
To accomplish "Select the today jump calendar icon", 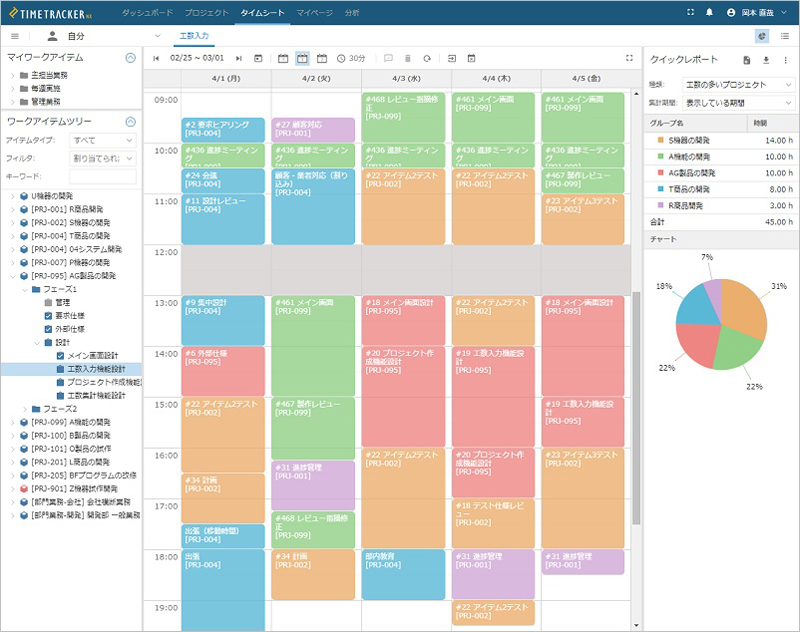I will [258, 58].
